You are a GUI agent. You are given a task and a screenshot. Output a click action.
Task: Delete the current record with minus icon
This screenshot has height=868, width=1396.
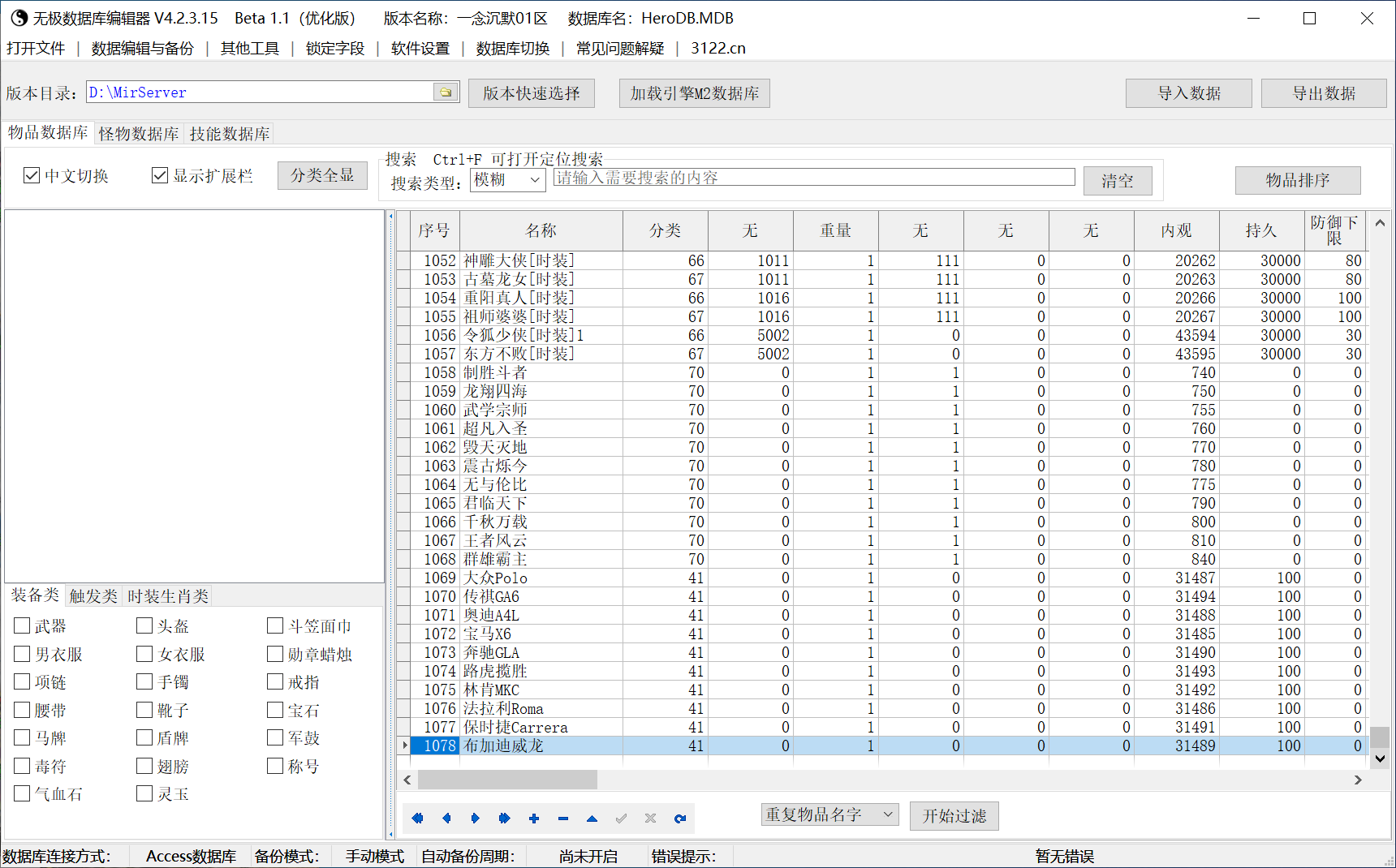tap(563, 819)
